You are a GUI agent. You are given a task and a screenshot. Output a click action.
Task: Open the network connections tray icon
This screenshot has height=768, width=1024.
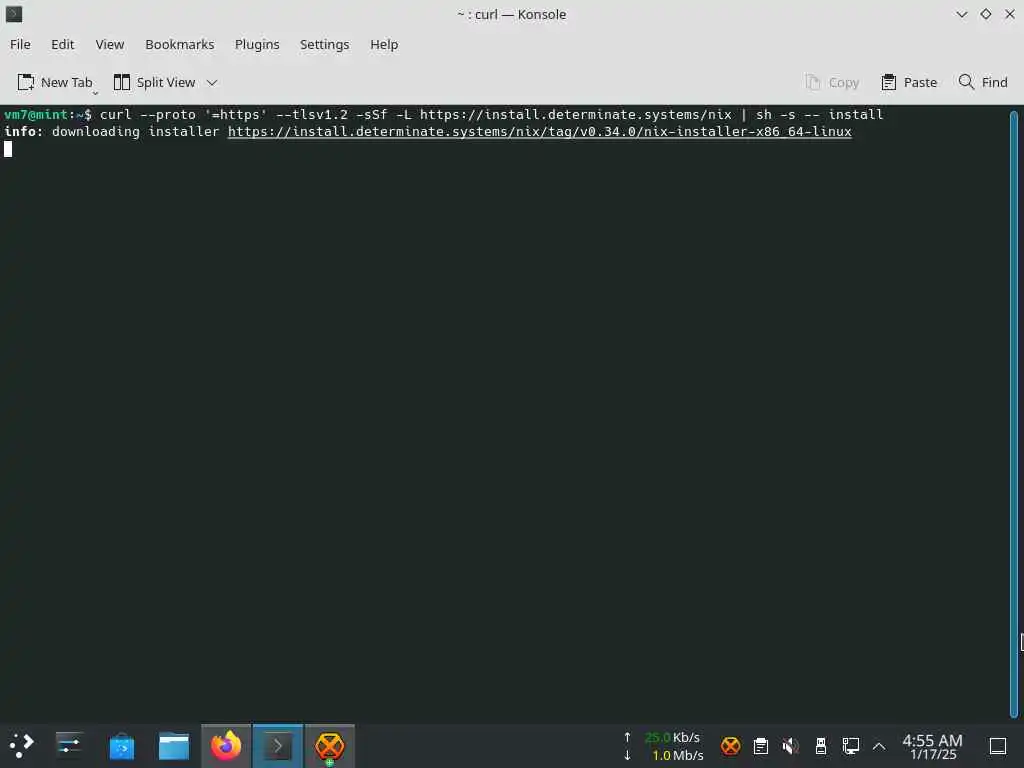pyautogui.click(x=850, y=746)
